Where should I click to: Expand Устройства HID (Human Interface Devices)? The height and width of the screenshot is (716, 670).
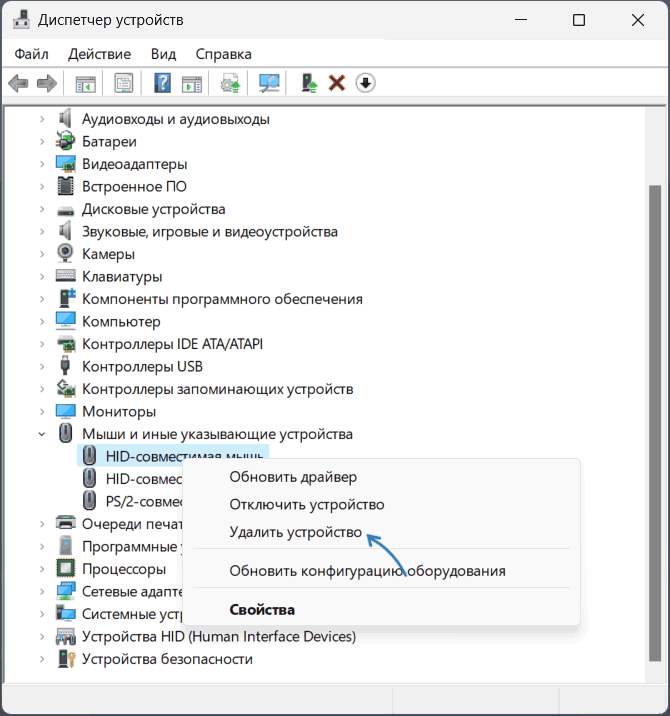point(42,637)
